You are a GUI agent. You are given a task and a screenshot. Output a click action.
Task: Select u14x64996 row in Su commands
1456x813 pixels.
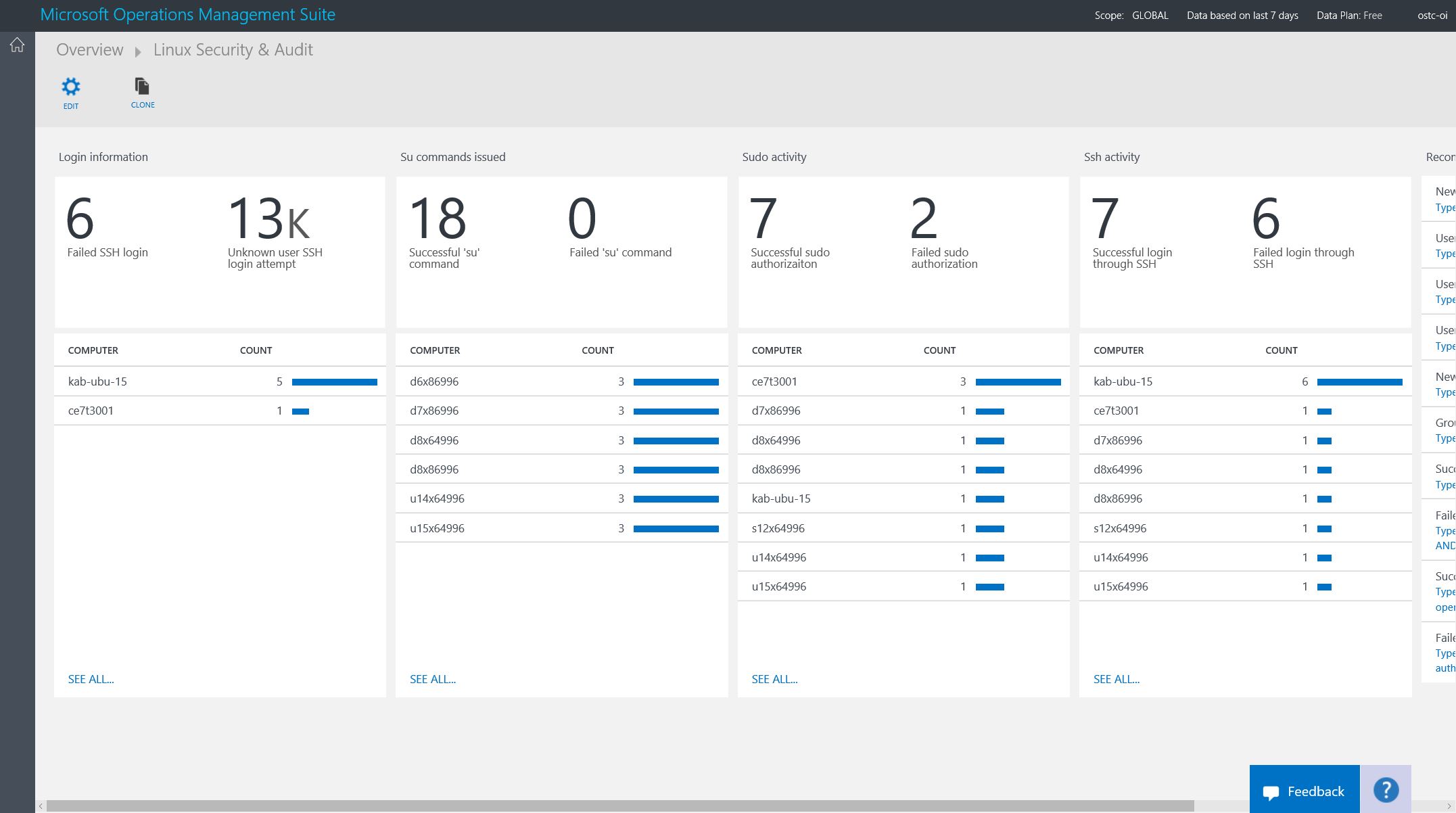coord(561,498)
